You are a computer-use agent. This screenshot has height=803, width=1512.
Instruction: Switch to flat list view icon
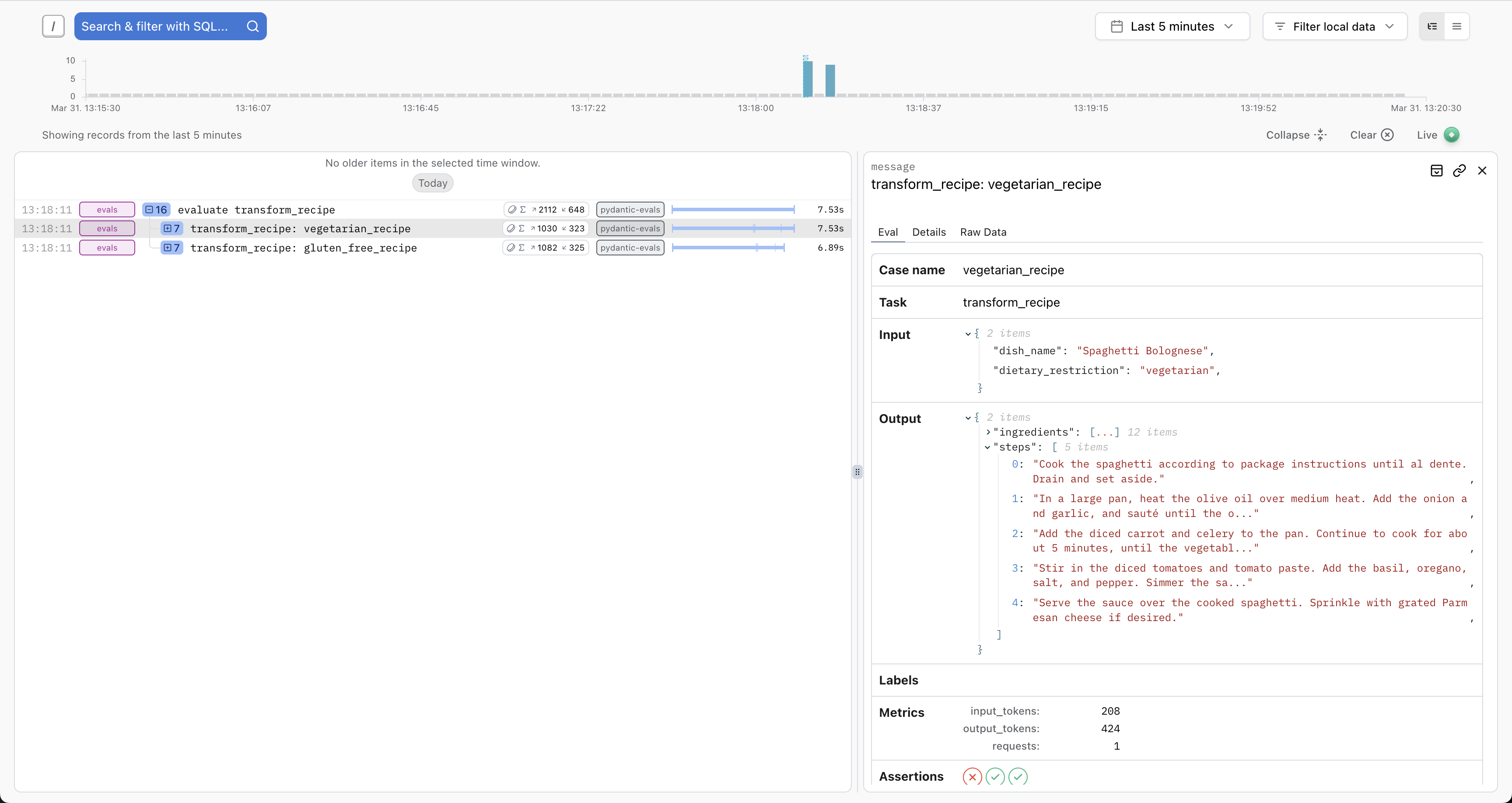pyautogui.click(x=1457, y=26)
